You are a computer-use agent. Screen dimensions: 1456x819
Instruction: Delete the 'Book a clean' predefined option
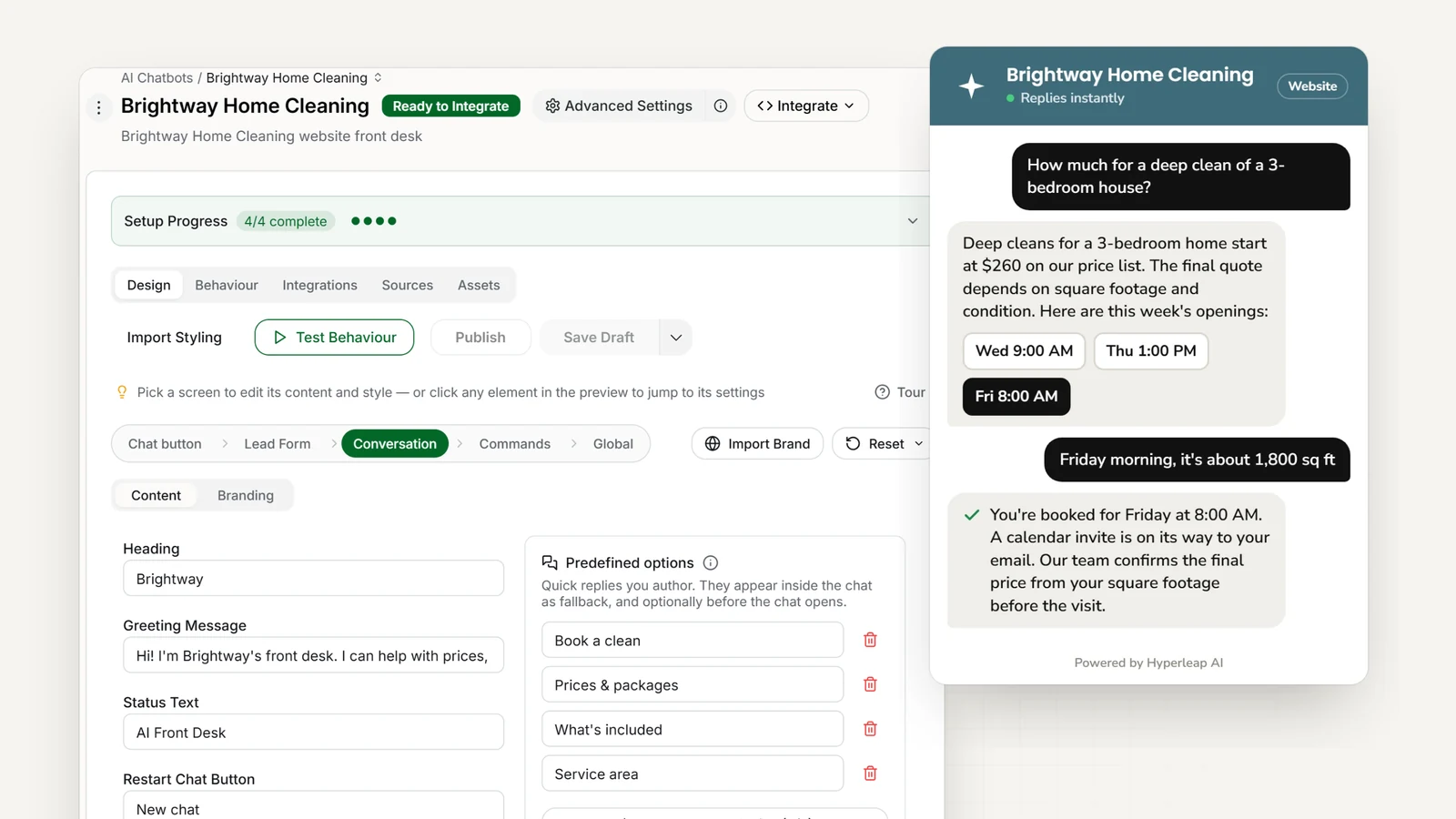(x=870, y=640)
